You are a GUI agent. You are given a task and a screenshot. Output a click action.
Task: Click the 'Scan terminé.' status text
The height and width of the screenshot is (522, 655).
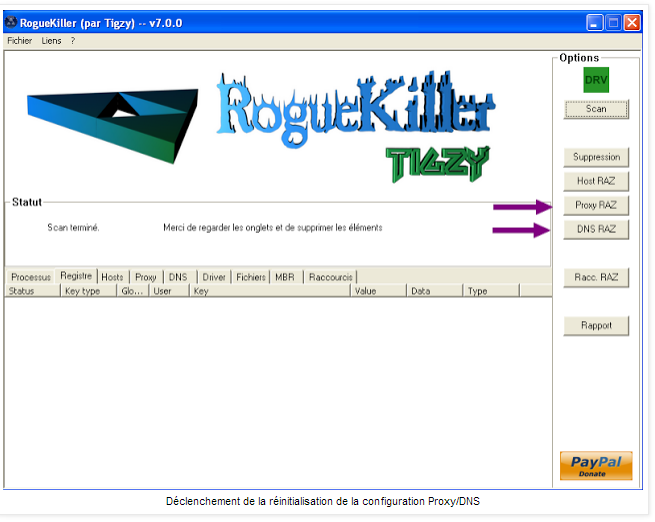pyautogui.click(x=73, y=228)
